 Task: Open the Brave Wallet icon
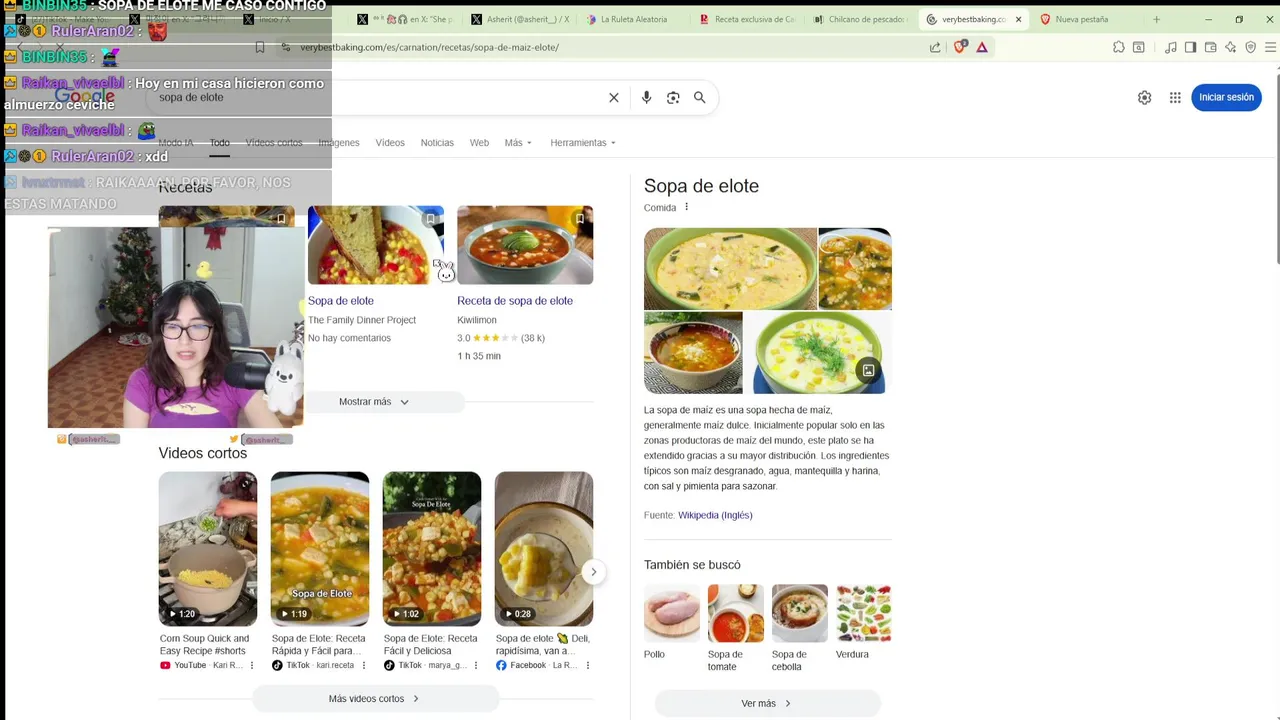click(x=1210, y=47)
